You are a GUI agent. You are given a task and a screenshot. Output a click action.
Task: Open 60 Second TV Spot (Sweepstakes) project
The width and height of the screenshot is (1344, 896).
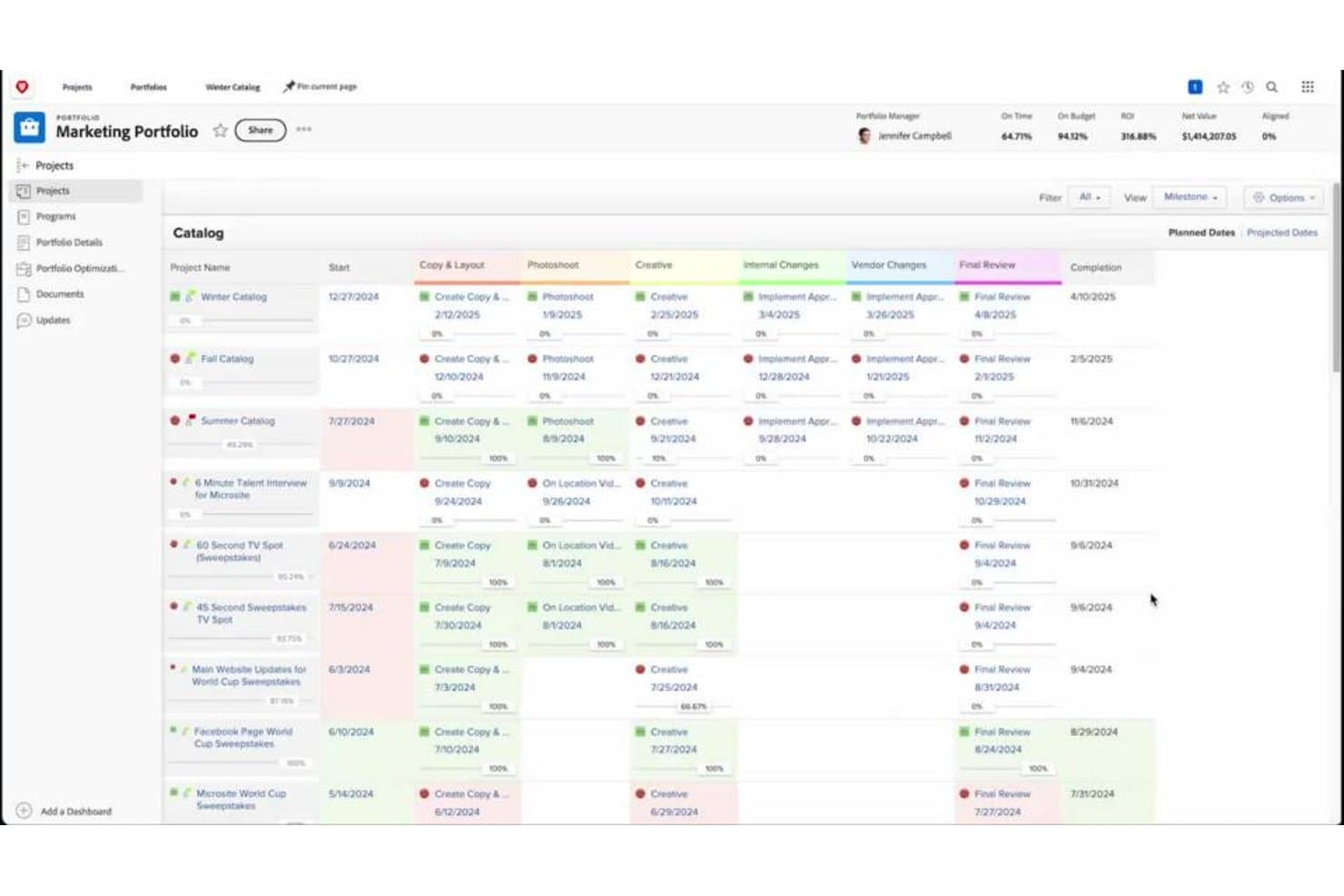[241, 551]
